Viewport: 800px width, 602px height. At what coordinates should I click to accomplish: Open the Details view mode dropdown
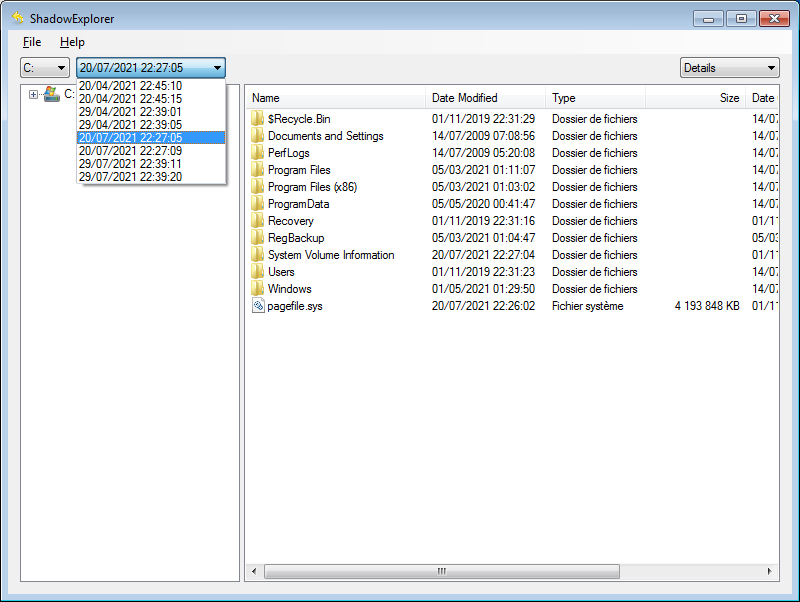pos(730,67)
